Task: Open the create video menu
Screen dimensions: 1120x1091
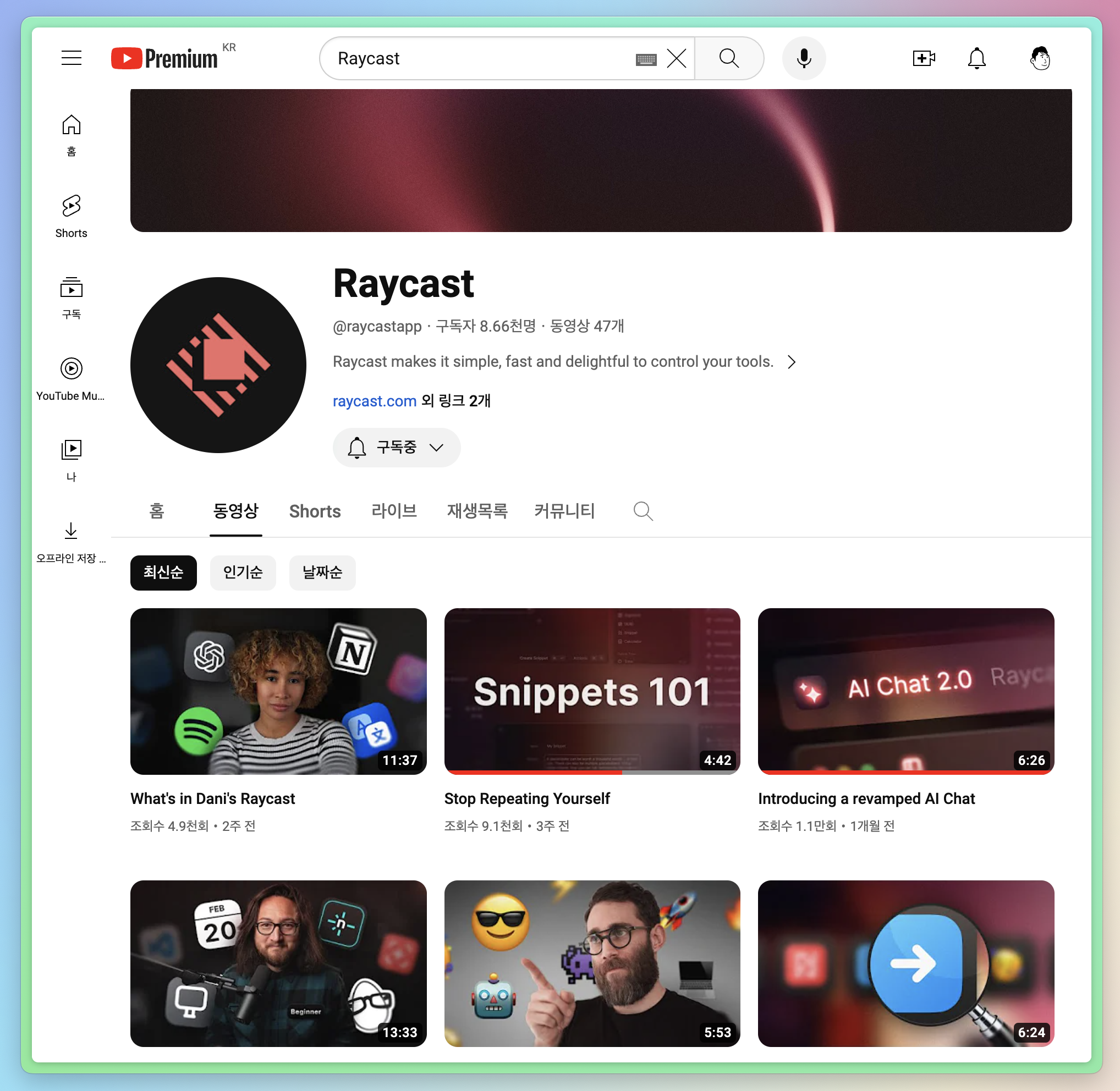Action: [924, 58]
